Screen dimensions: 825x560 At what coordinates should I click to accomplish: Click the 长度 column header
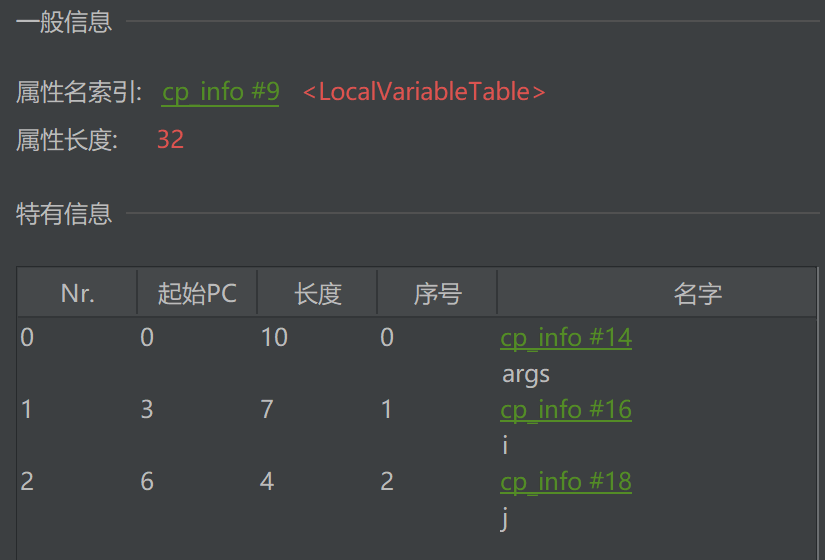(317, 293)
